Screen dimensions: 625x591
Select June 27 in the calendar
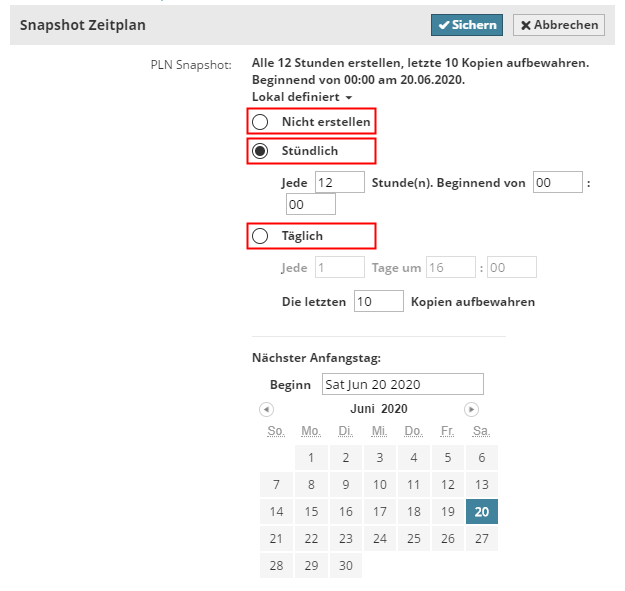click(x=482, y=538)
